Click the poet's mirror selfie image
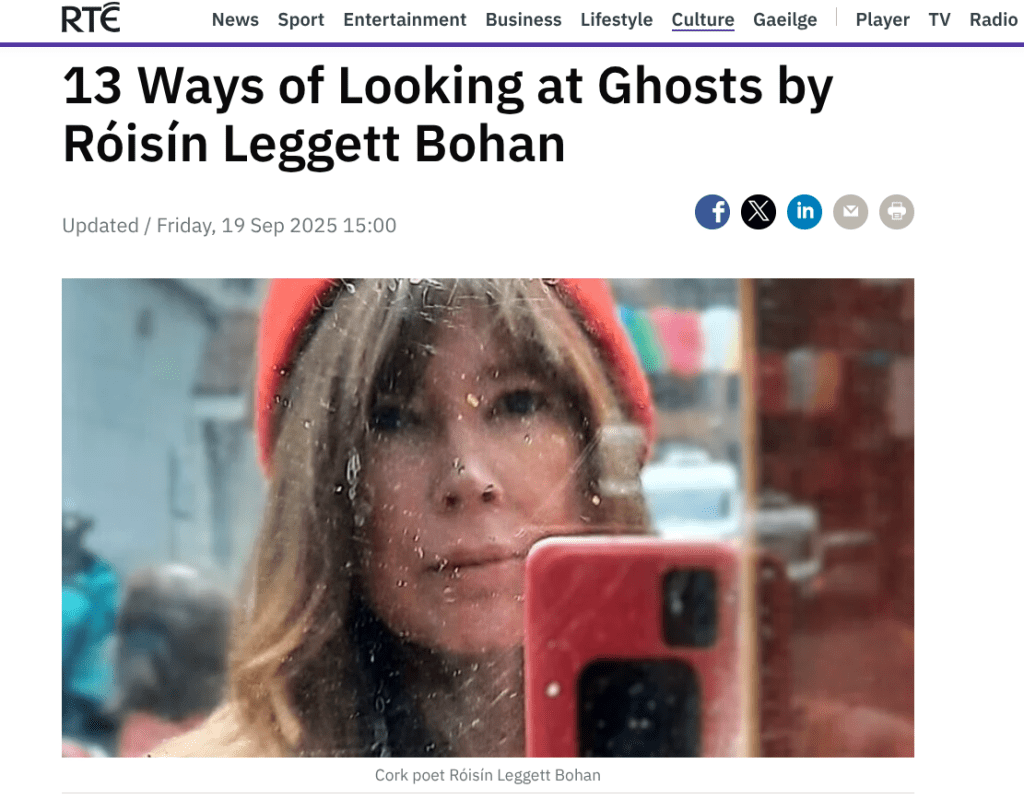Viewport: 1024px width, 799px height. (x=488, y=517)
